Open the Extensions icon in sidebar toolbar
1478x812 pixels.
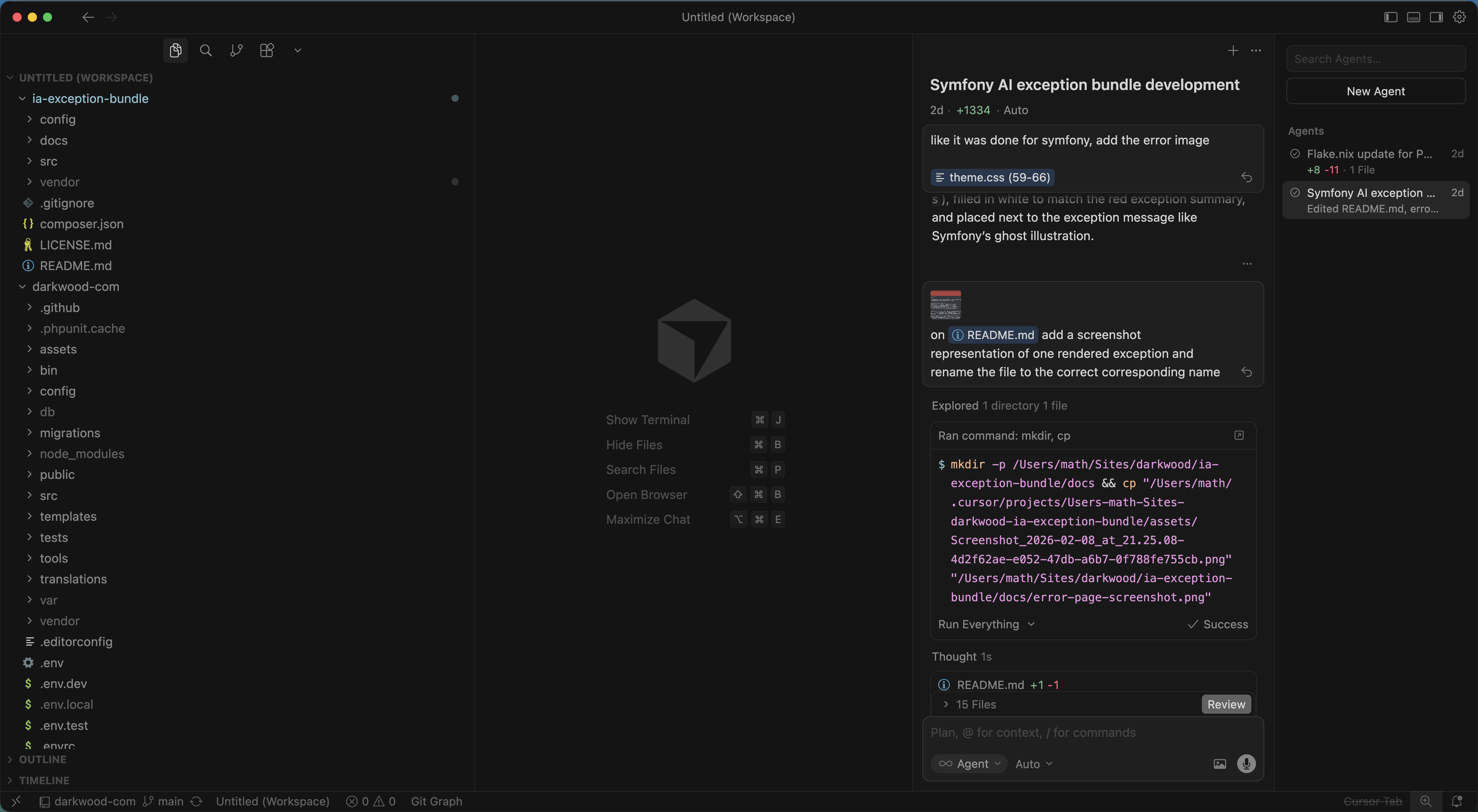pyautogui.click(x=267, y=50)
